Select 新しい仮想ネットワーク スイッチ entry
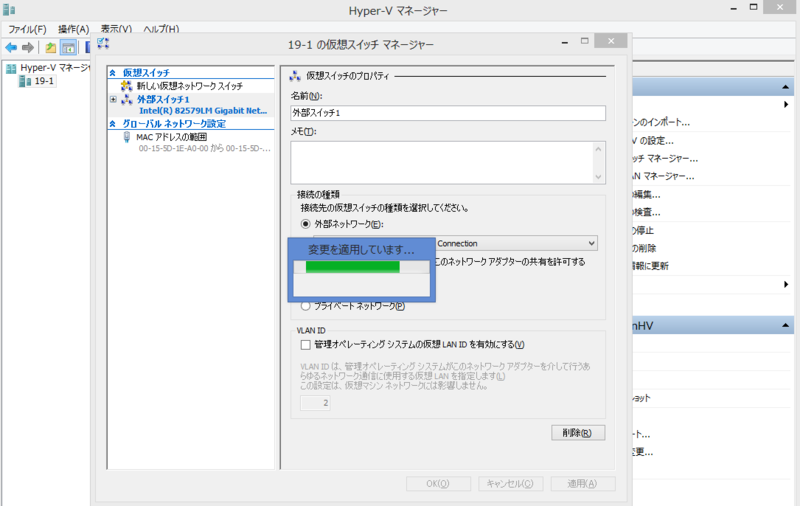 click(x=190, y=86)
